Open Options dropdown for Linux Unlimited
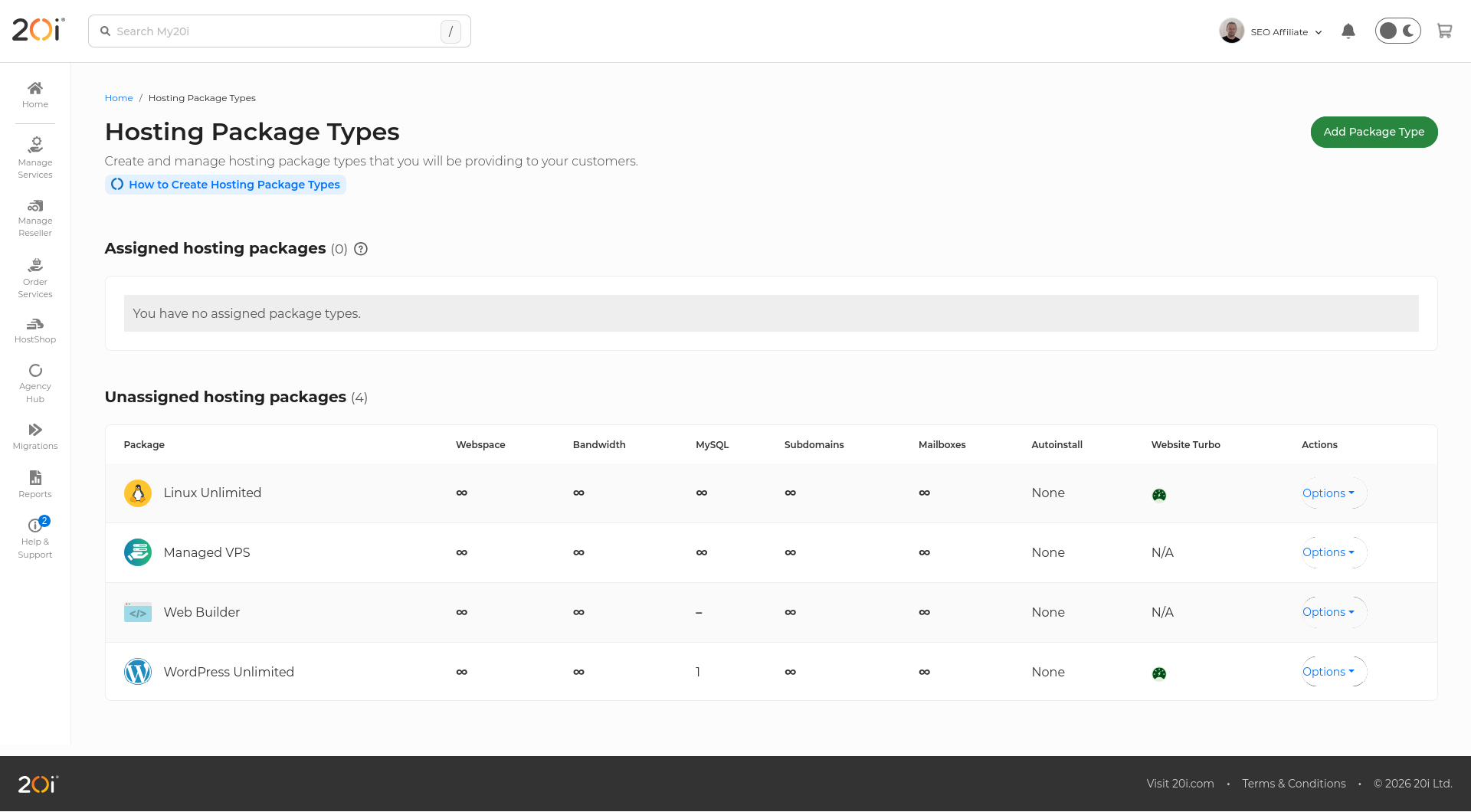1471x812 pixels. pos(1334,493)
